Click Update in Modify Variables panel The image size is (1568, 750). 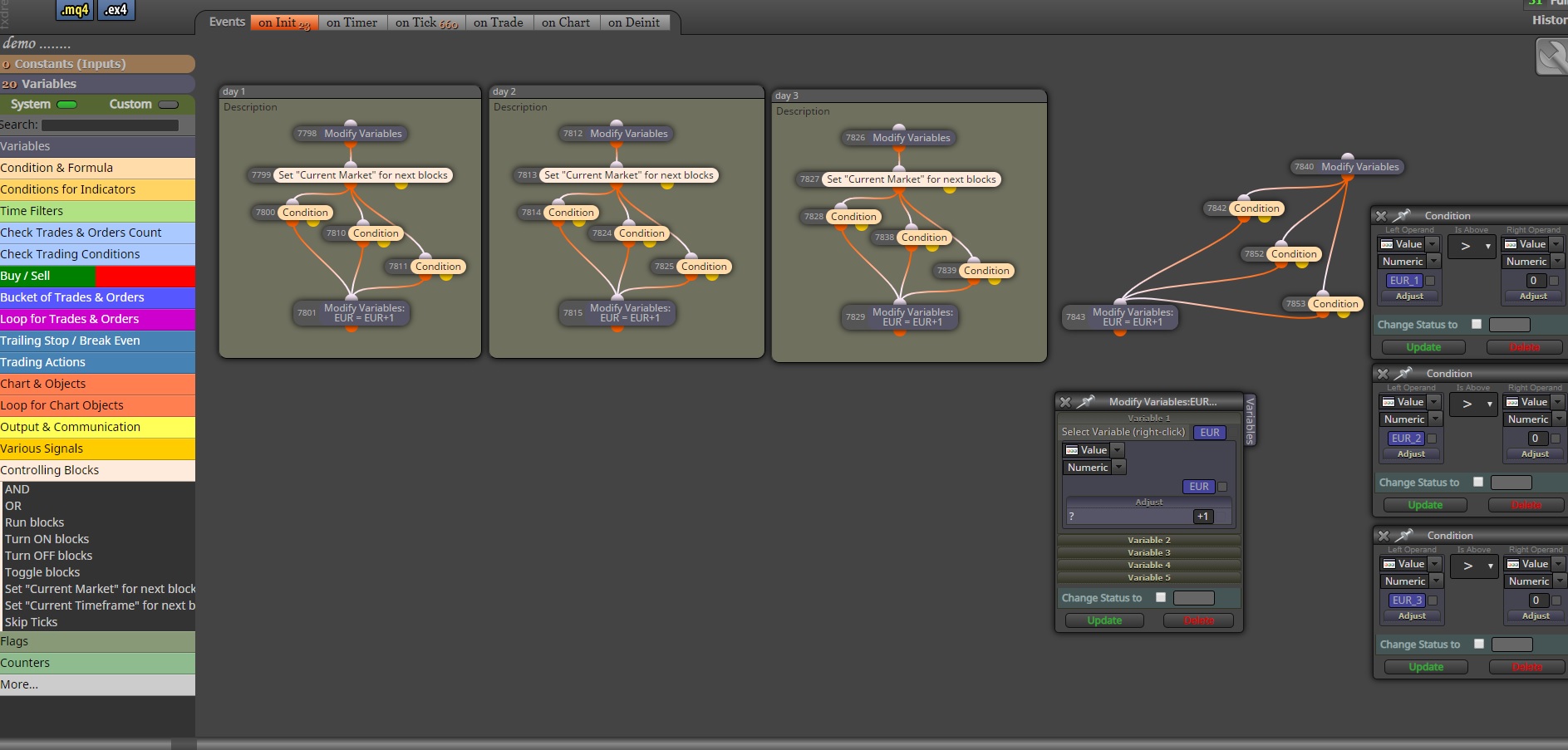[1104, 620]
